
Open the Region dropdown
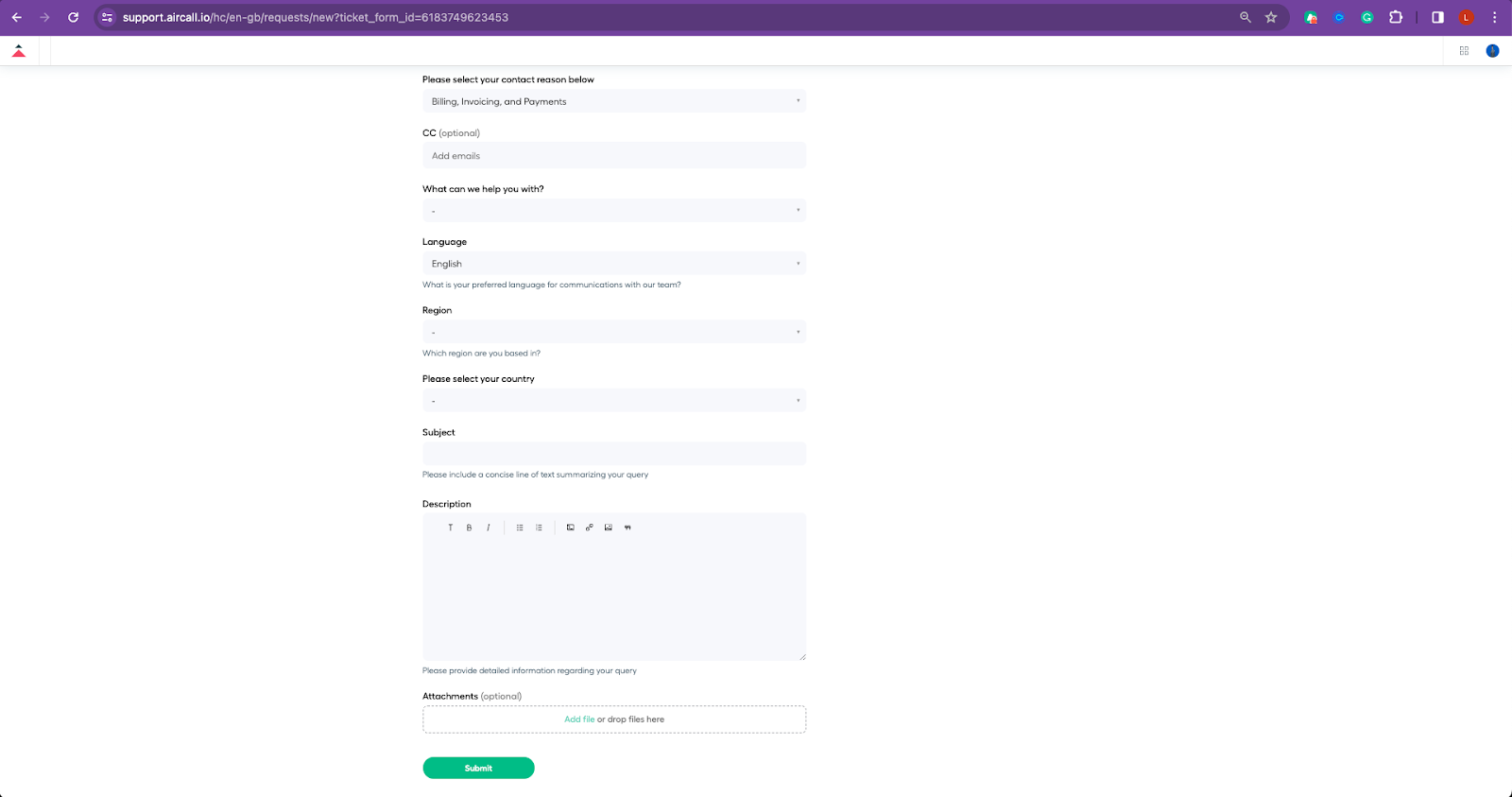tap(614, 332)
